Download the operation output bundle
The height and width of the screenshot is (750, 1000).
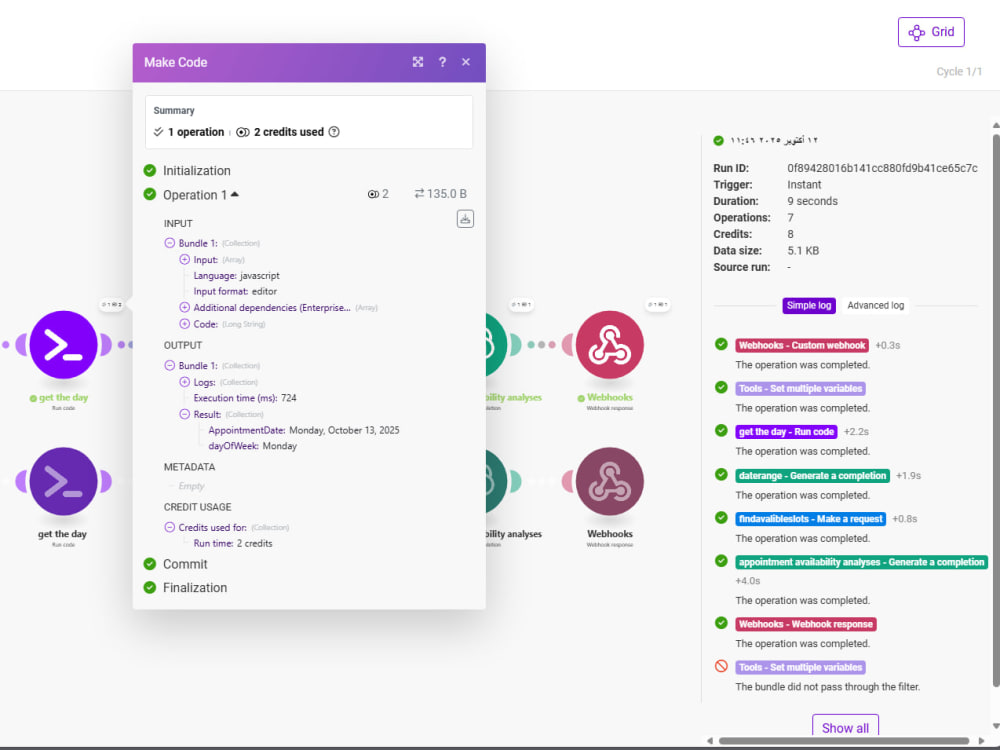click(465, 219)
